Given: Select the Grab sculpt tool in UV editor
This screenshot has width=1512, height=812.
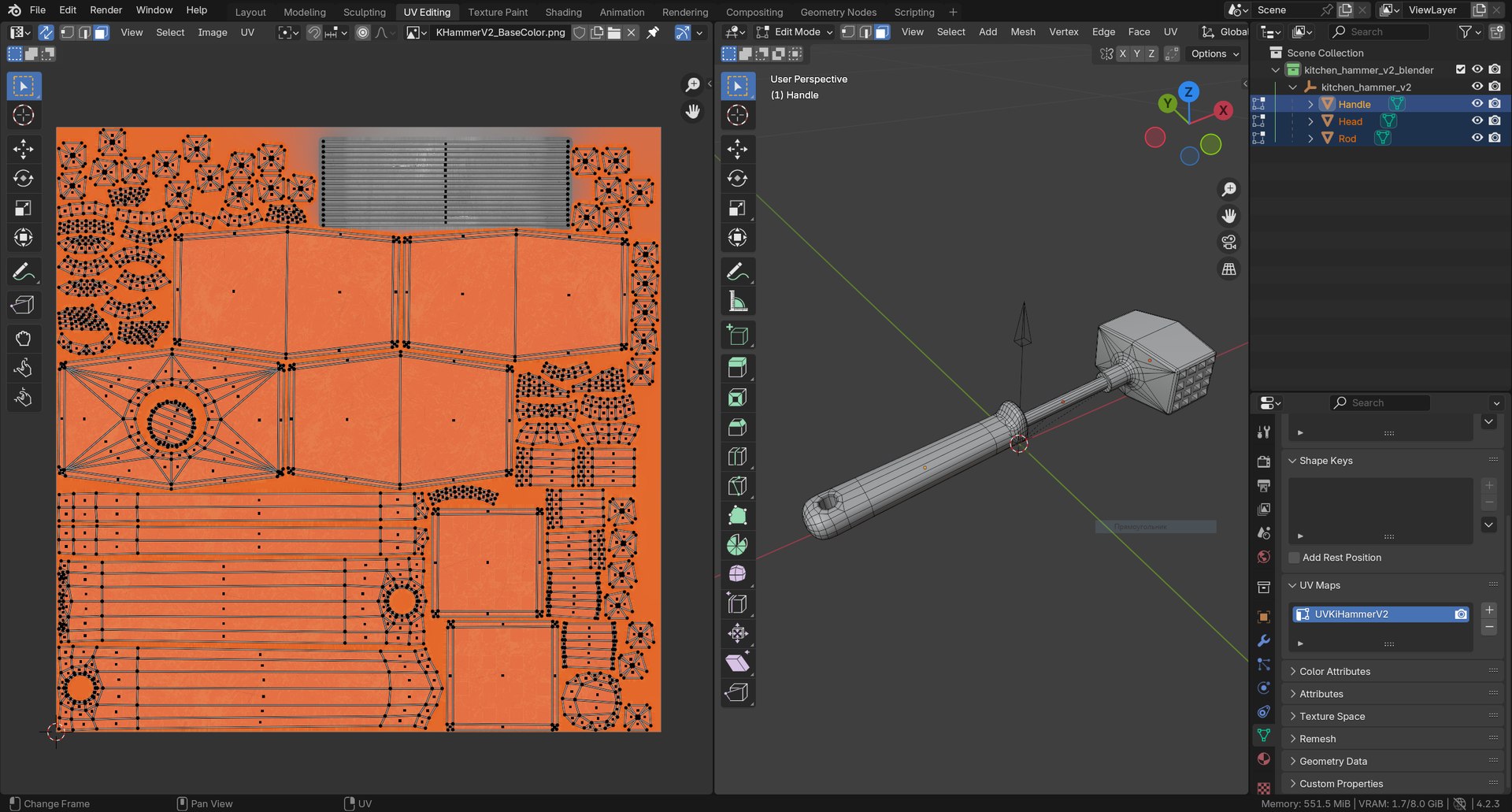Looking at the screenshot, I should tap(24, 339).
